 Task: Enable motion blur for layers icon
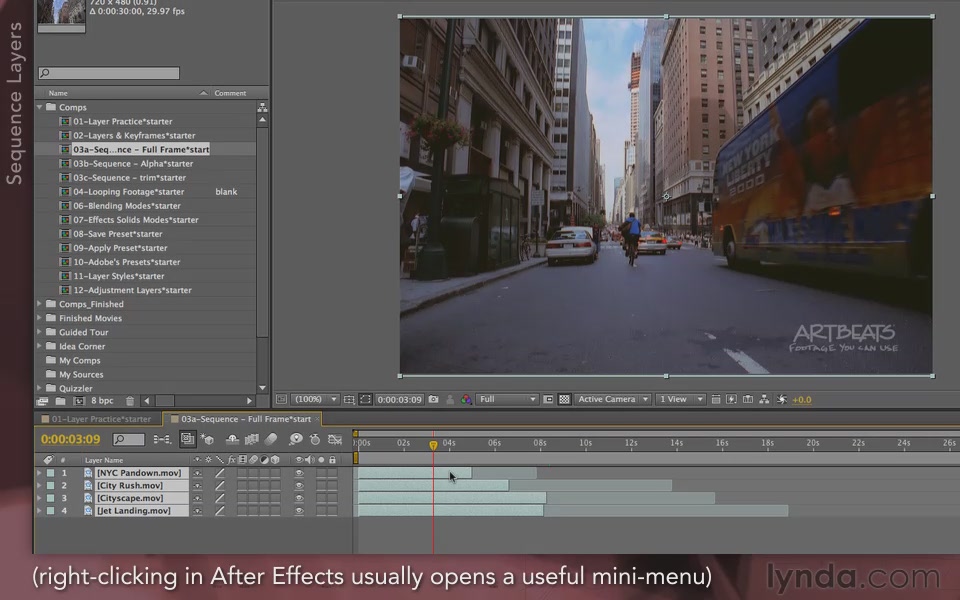click(x=271, y=439)
